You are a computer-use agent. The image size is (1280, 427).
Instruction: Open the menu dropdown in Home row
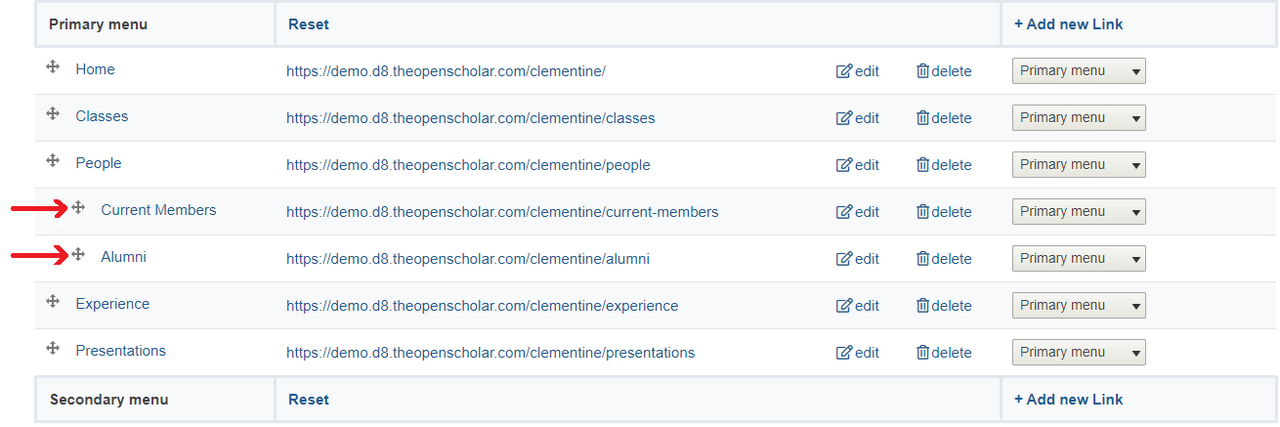point(1078,71)
